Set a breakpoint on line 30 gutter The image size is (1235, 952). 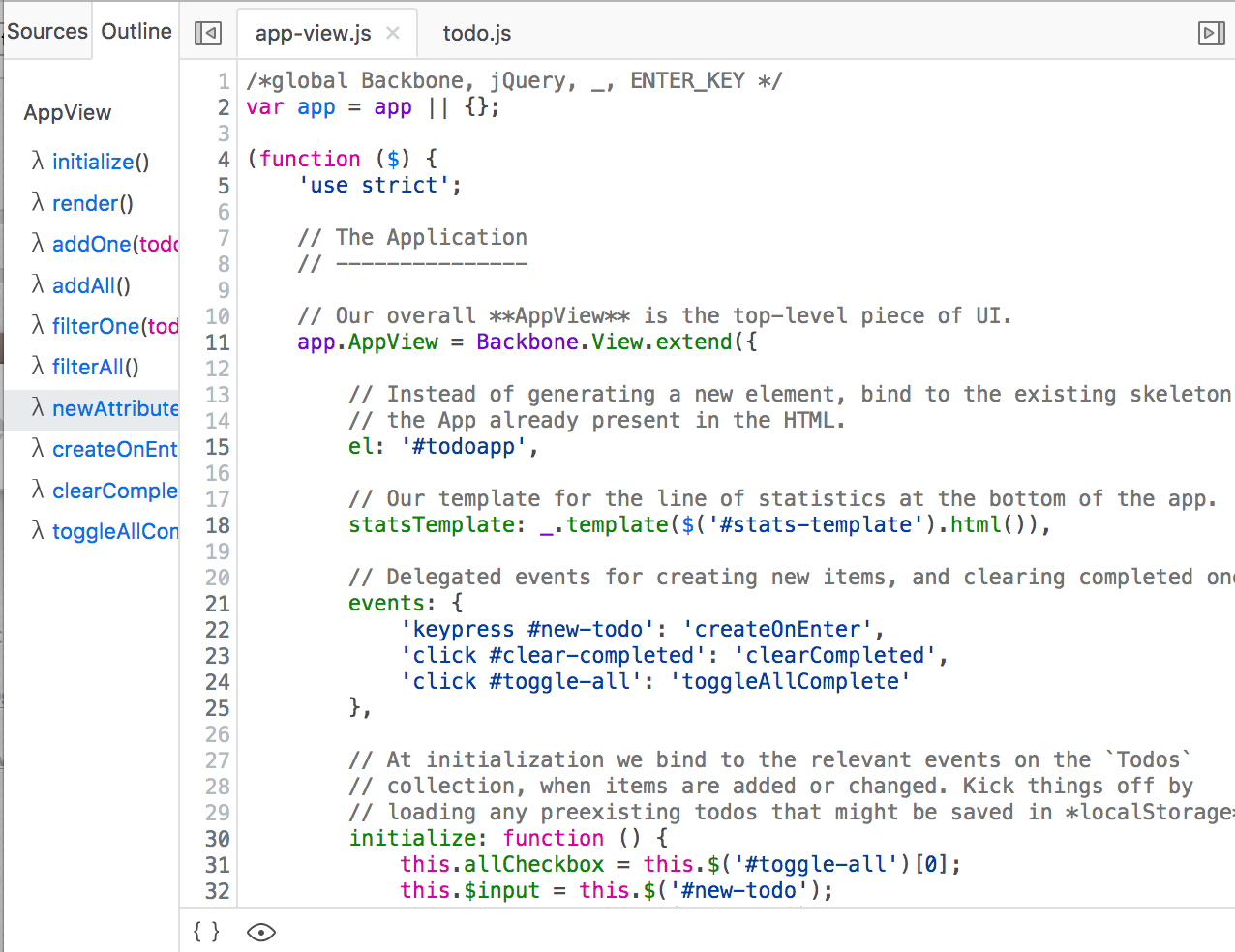pos(218,839)
